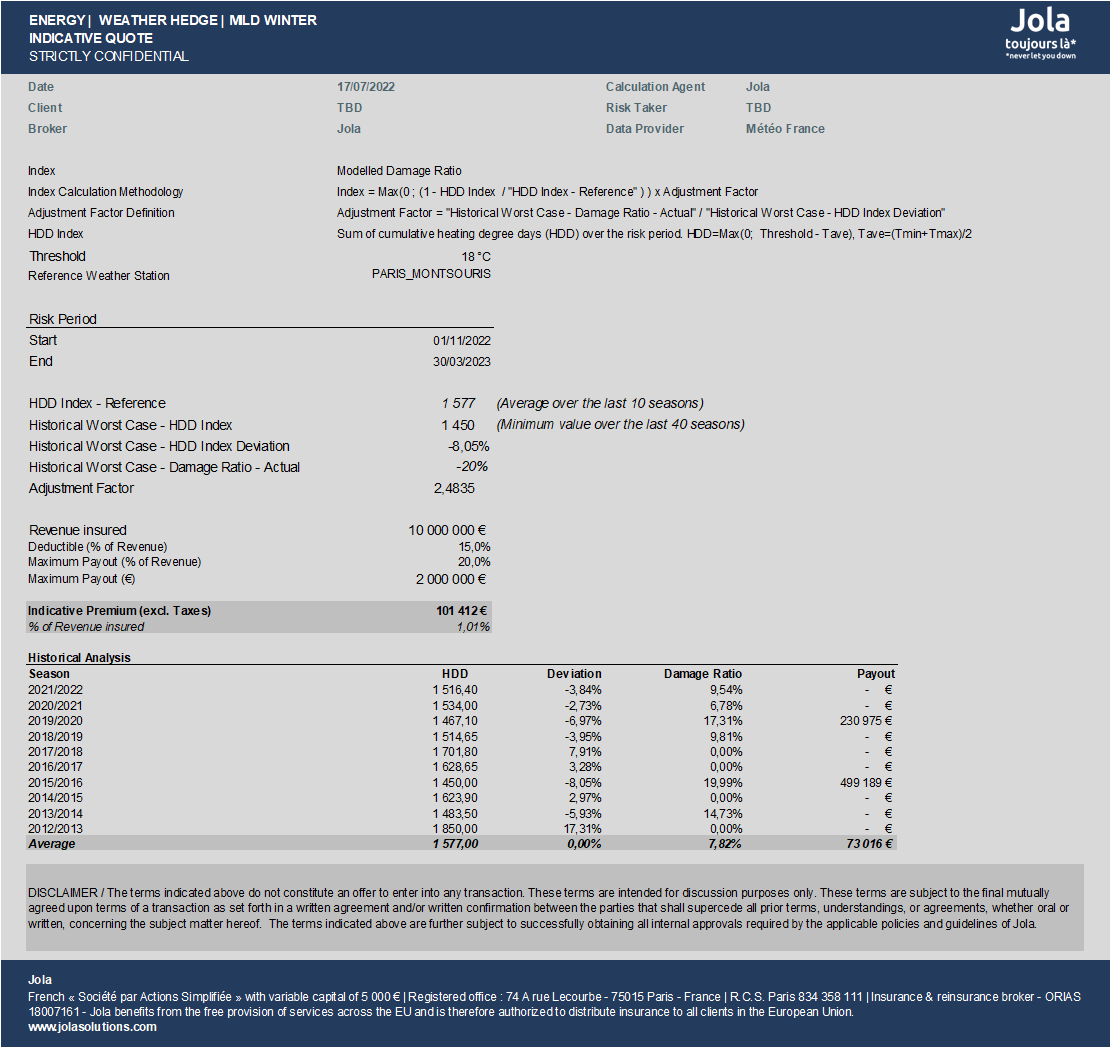Select the Risk Period start date 01/11/2022
Image resolution: width=1111 pixels, height=1048 pixels.
pos(462,341)
